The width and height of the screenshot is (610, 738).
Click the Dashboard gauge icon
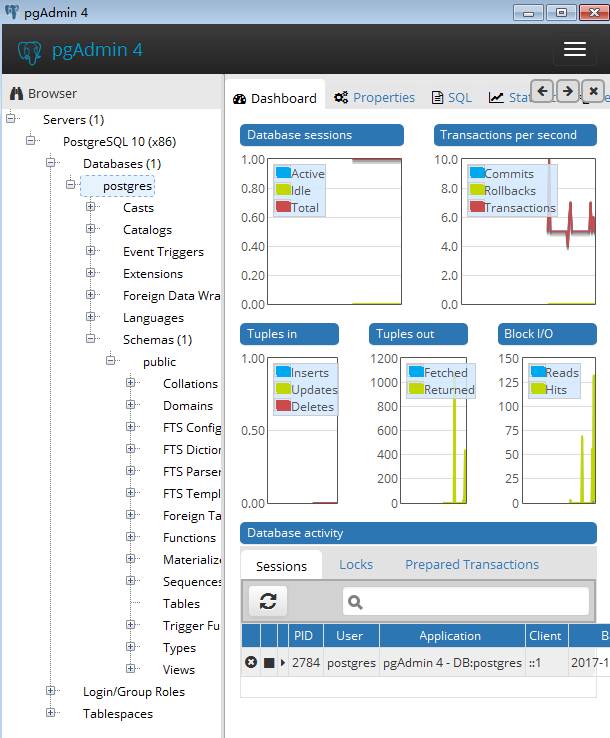coord(240,98)
